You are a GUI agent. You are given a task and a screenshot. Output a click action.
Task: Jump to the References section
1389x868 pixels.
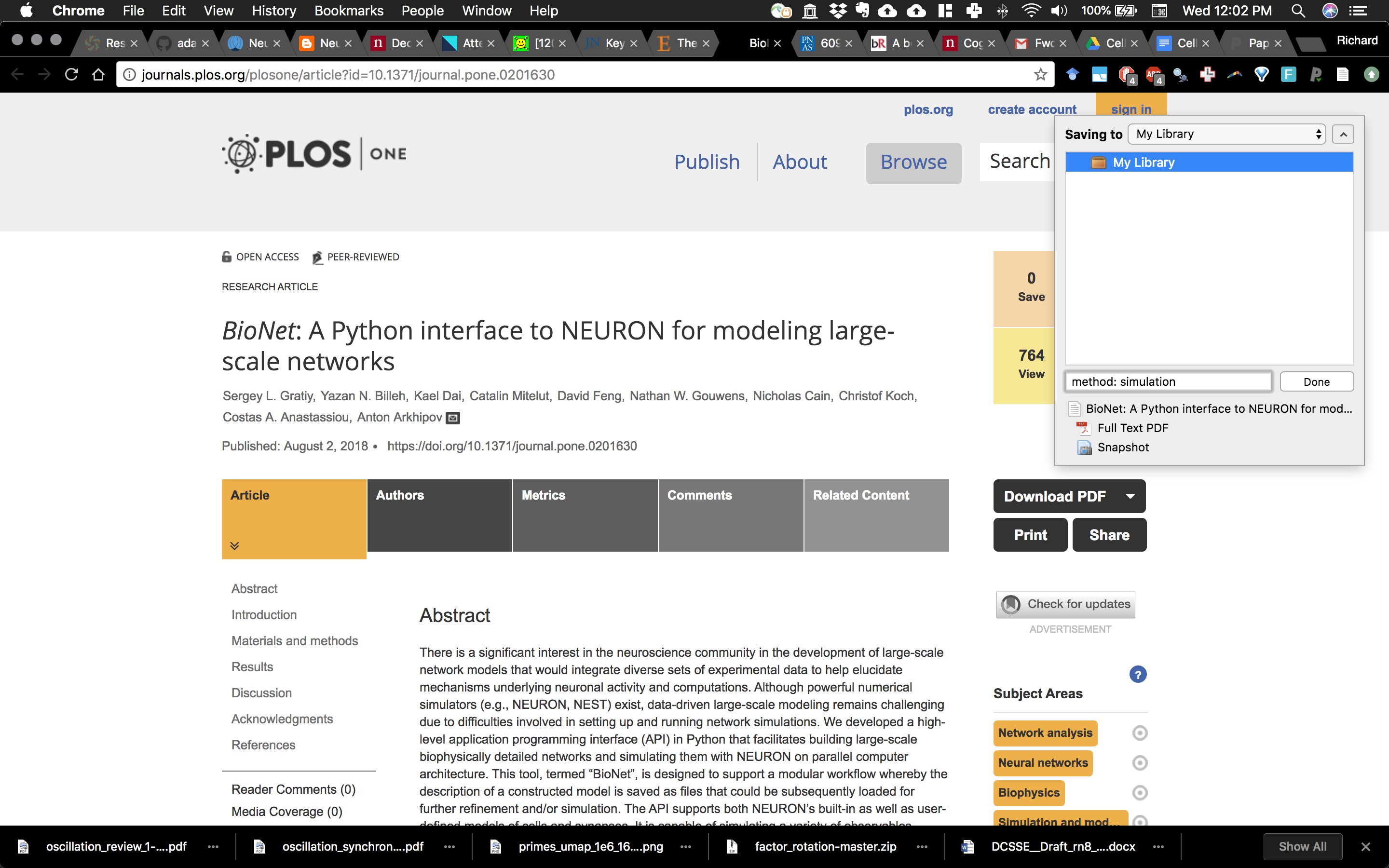(x=263, y=745)
